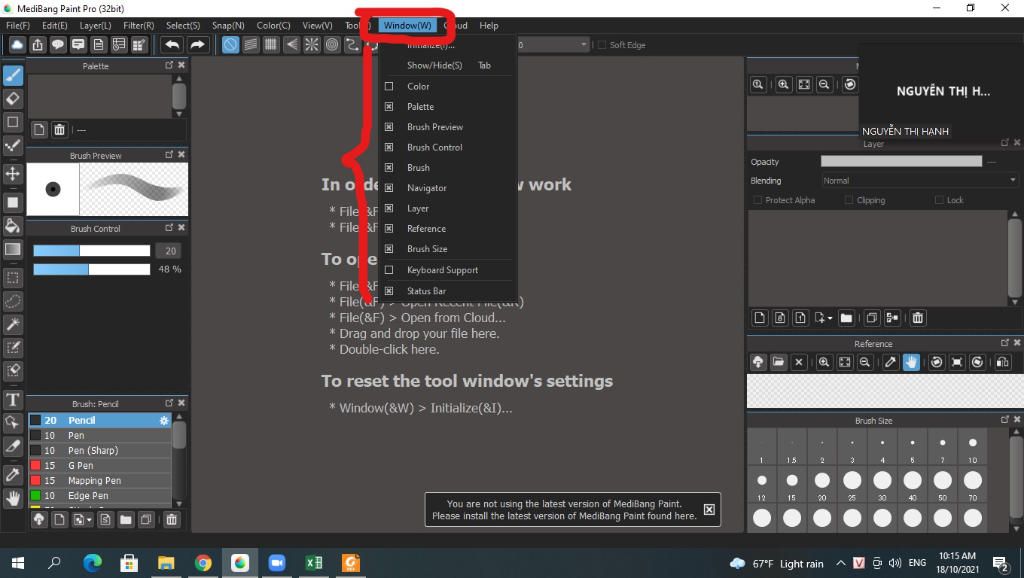Open the Help menu
Screen dimensions: 1024x578
tap(488, 25)
